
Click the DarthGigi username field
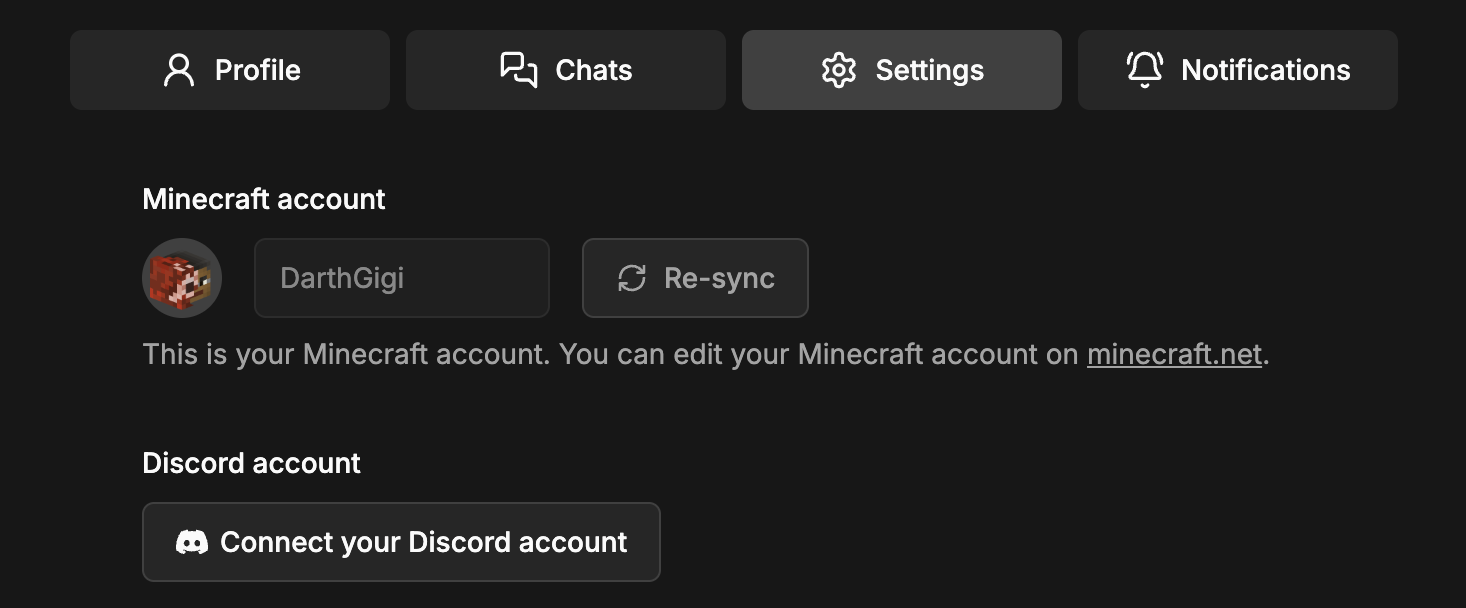coord(401,278)
